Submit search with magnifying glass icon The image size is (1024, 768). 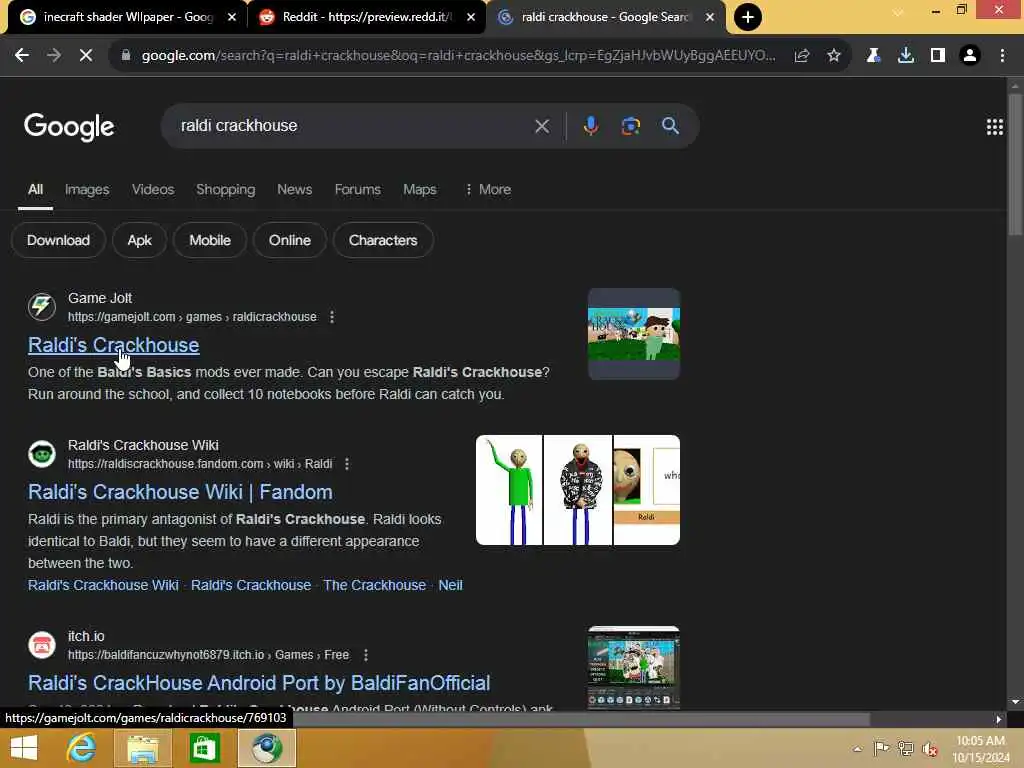tap(670, 126)
